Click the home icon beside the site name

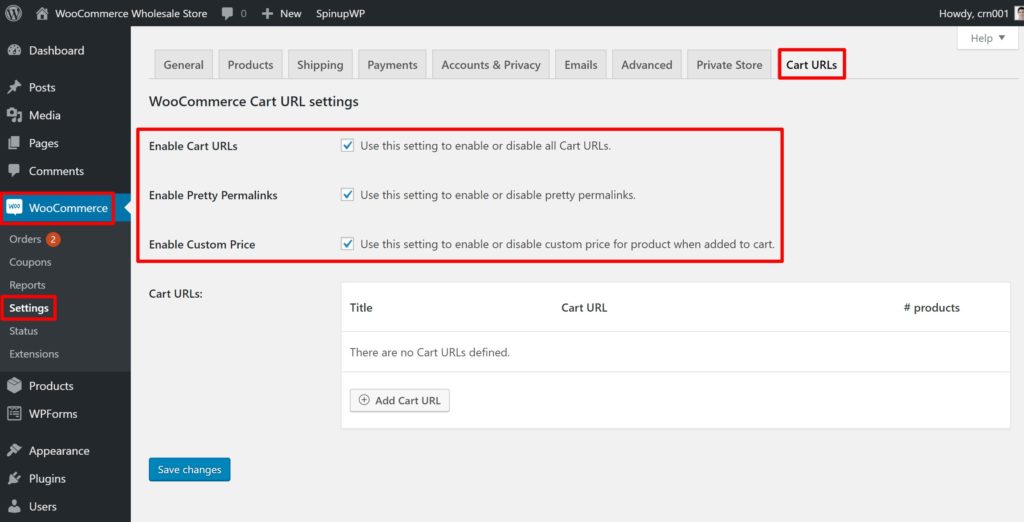tap(42, 13)
